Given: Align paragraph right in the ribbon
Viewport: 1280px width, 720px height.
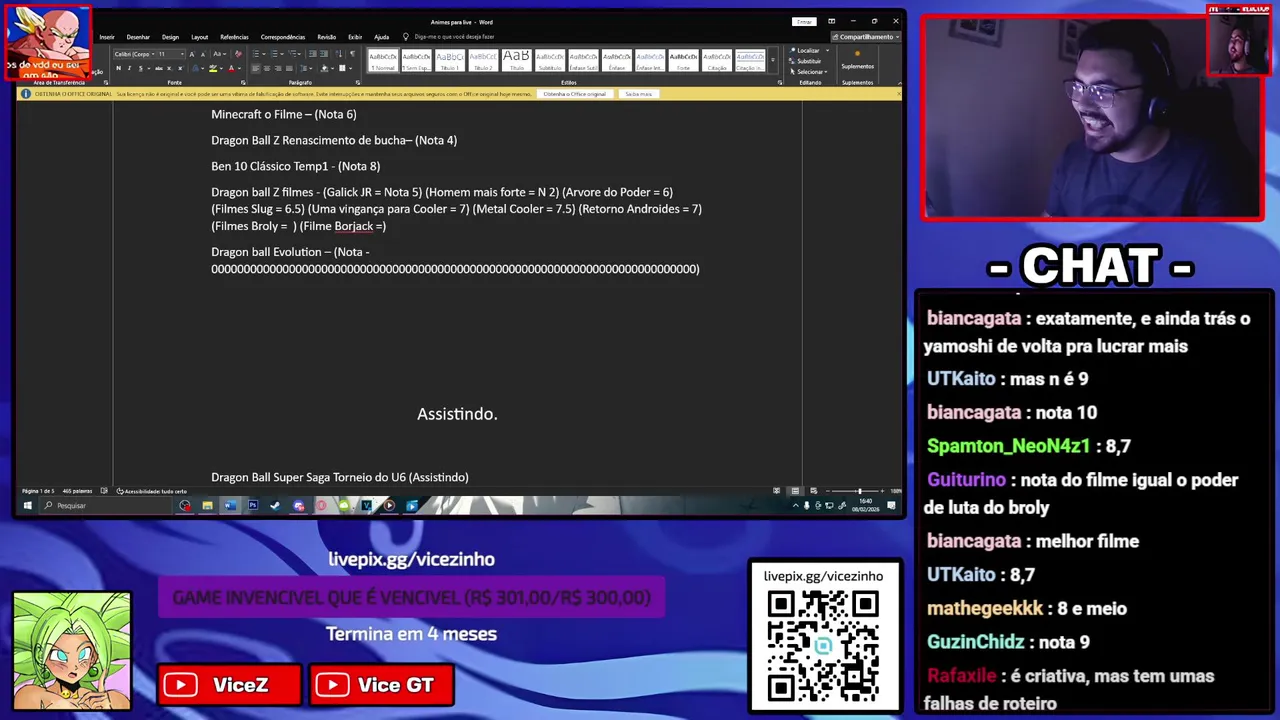Looking at the screenshot, I should [278, 68].
